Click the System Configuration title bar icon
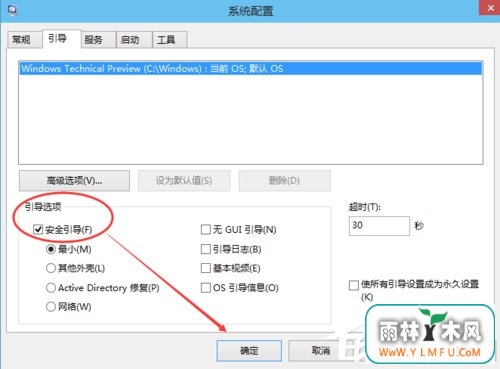Image resolution: width=500 pixels, height=369 pixels. (x=12, y=10)
